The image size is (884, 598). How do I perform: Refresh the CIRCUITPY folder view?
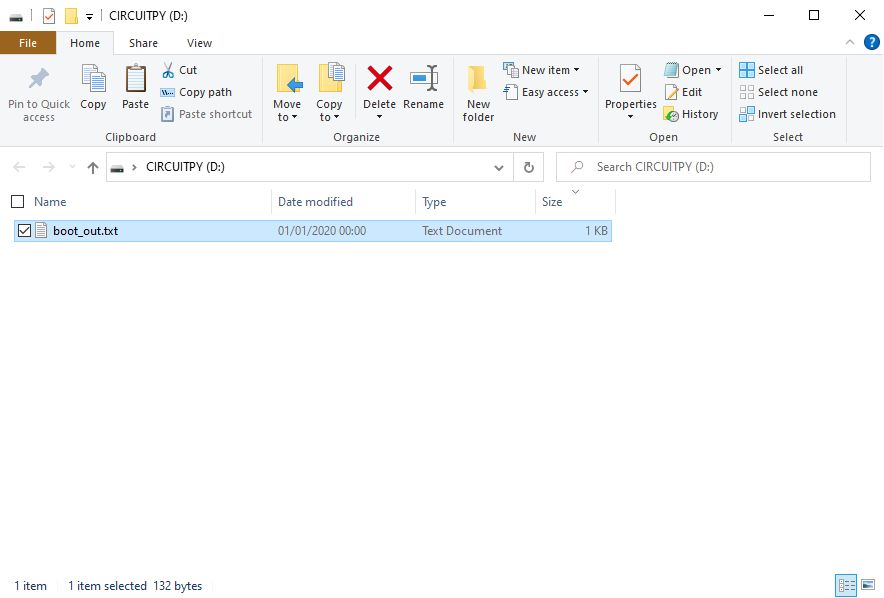tap(528, 167)
